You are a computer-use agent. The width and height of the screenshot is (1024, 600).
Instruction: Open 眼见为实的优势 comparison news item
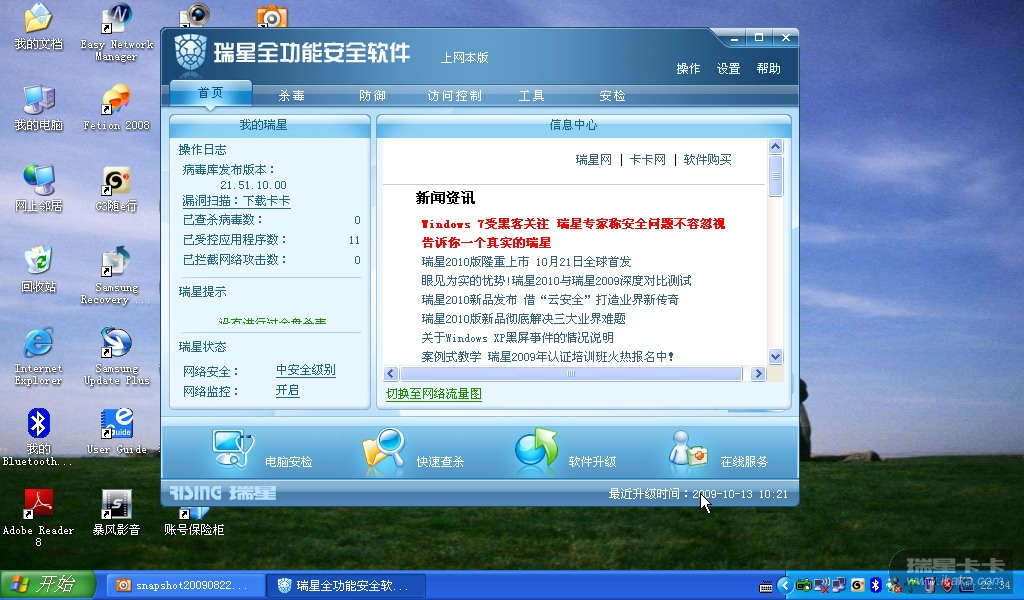(x=556, y=281)
